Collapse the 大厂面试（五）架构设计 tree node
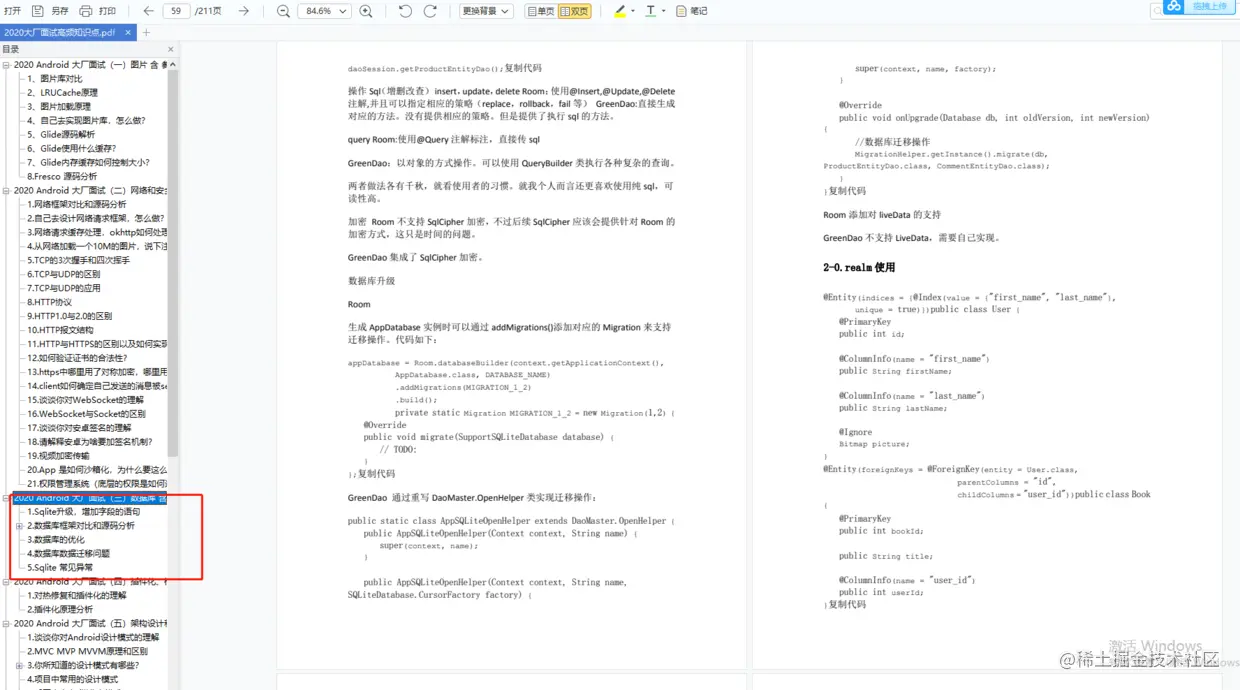Viewport: 1240px width, 690px height. click(x=6, y=623)
